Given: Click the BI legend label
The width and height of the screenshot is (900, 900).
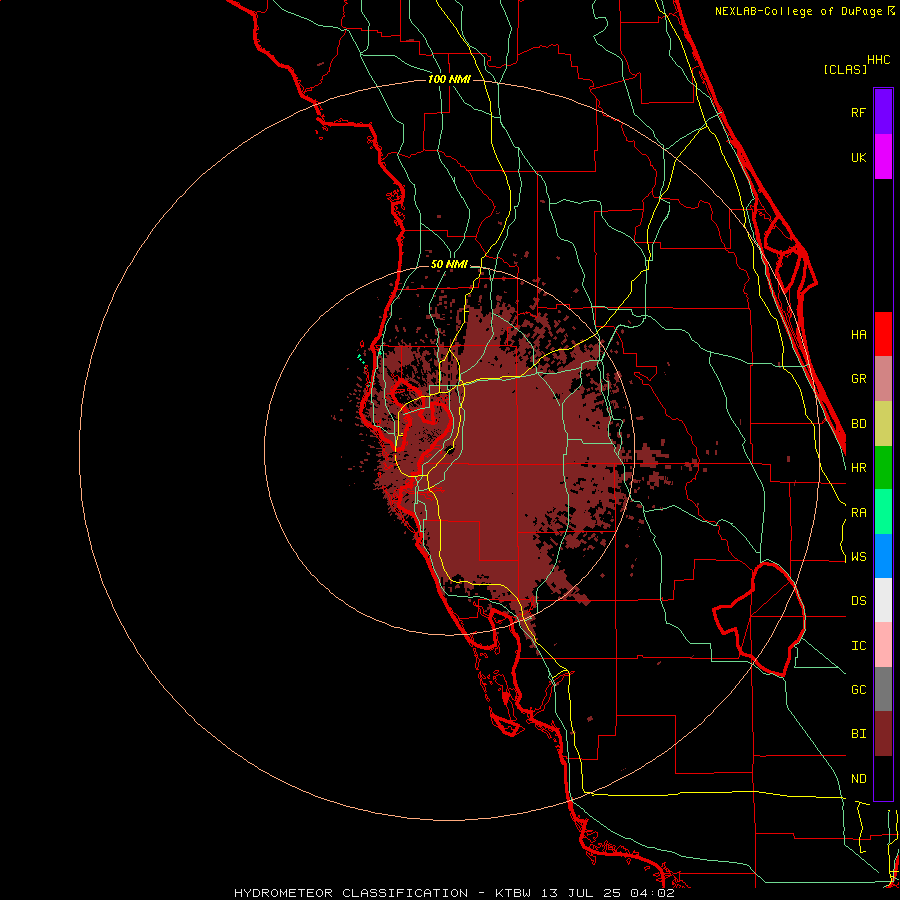Looking at the screenshot, I should [858, 734].
